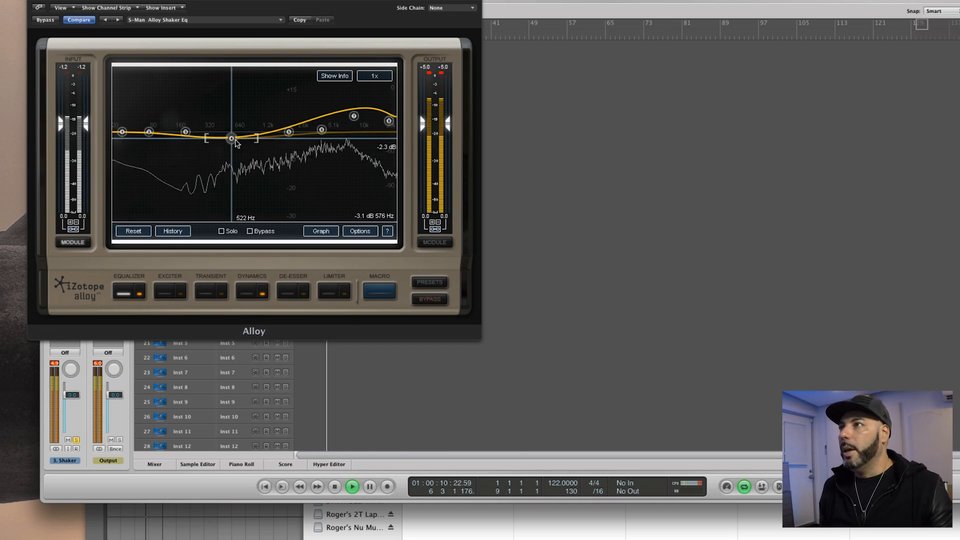The width and height of the screenshot is (960, 540).
Task: Click go to beginning transport button
Action: [x=264, y=486]
